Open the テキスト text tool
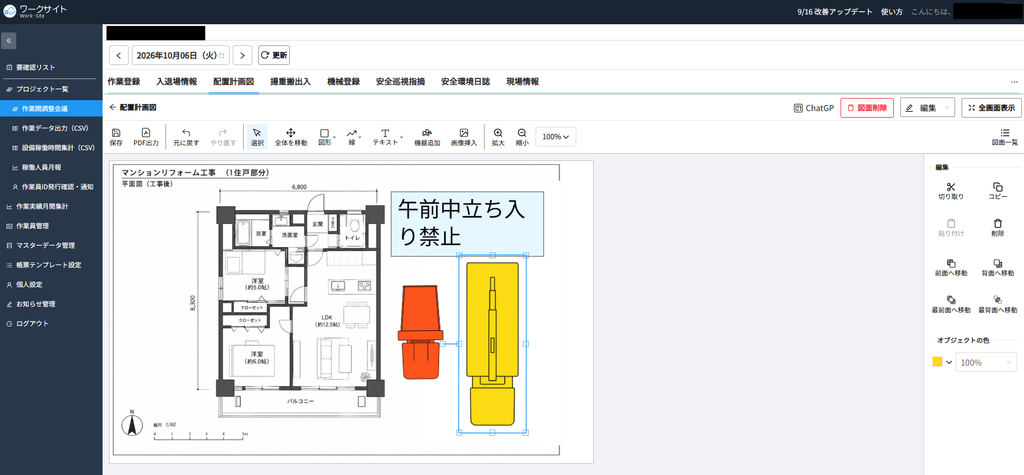 click(386, 137)
